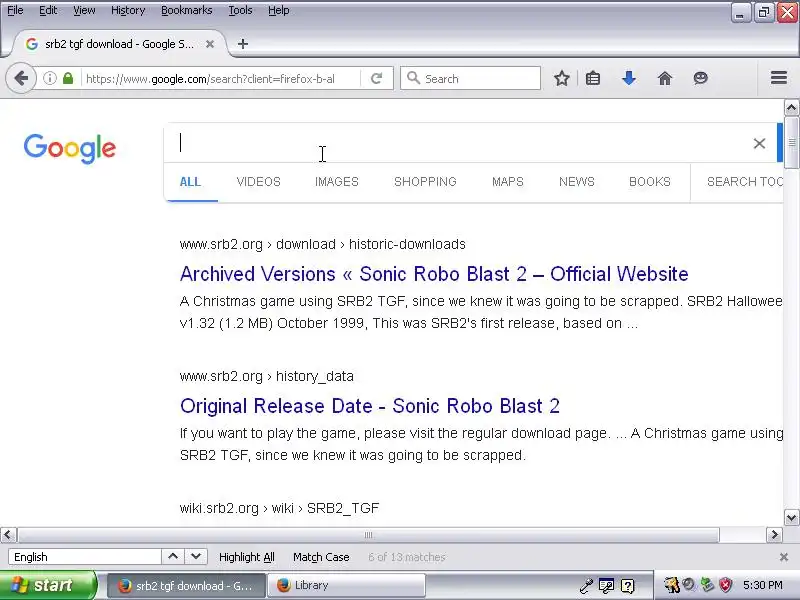Click www.srb2.org history_data breadcrumb text
The width and height of the screenshot is (800, 600).
(266, 377)
